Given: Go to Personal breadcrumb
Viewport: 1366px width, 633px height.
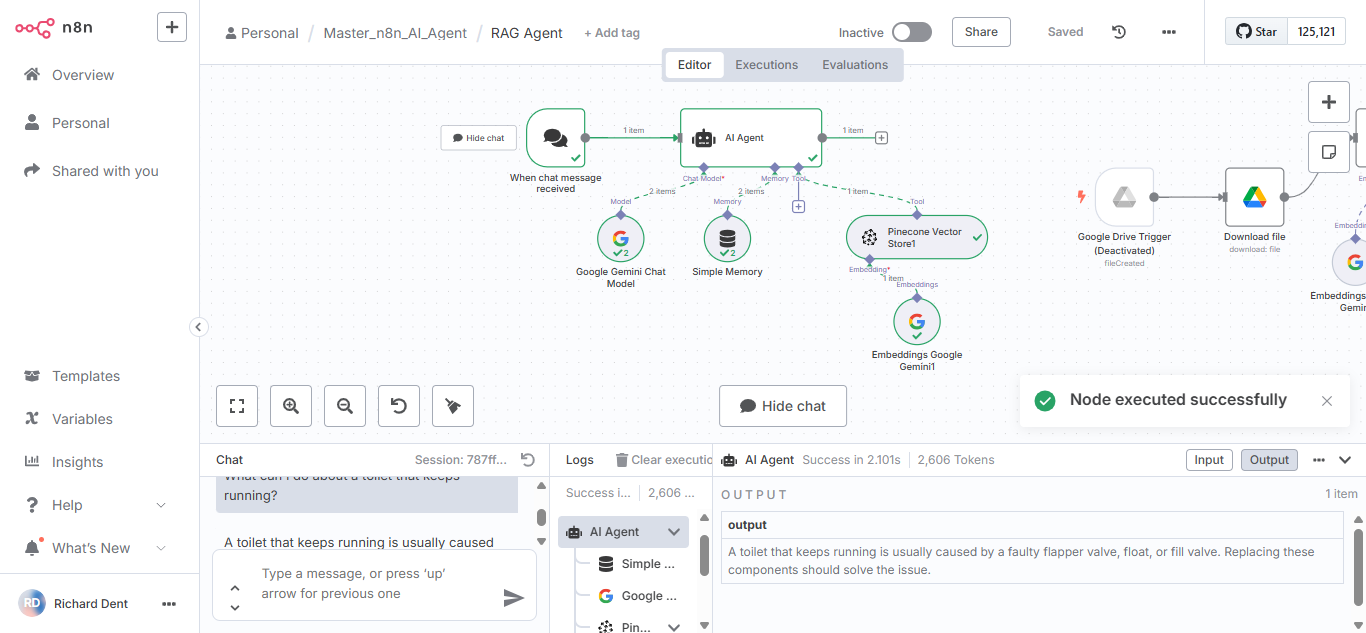Looking at the screenshot, I should click(x=262, y=33).
